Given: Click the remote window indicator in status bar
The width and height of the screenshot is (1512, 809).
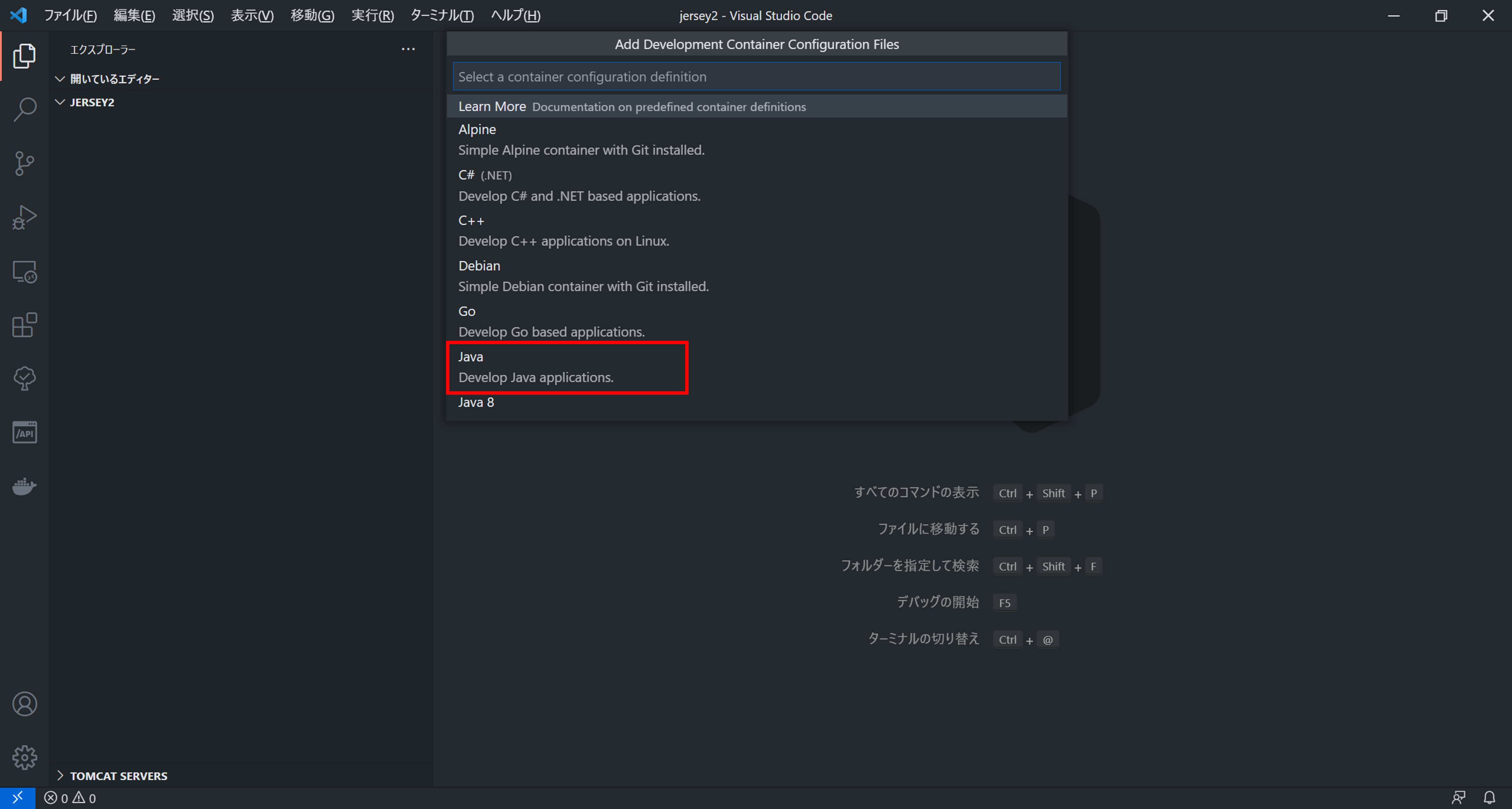Looking at the screenshot, I should (18, 798).
